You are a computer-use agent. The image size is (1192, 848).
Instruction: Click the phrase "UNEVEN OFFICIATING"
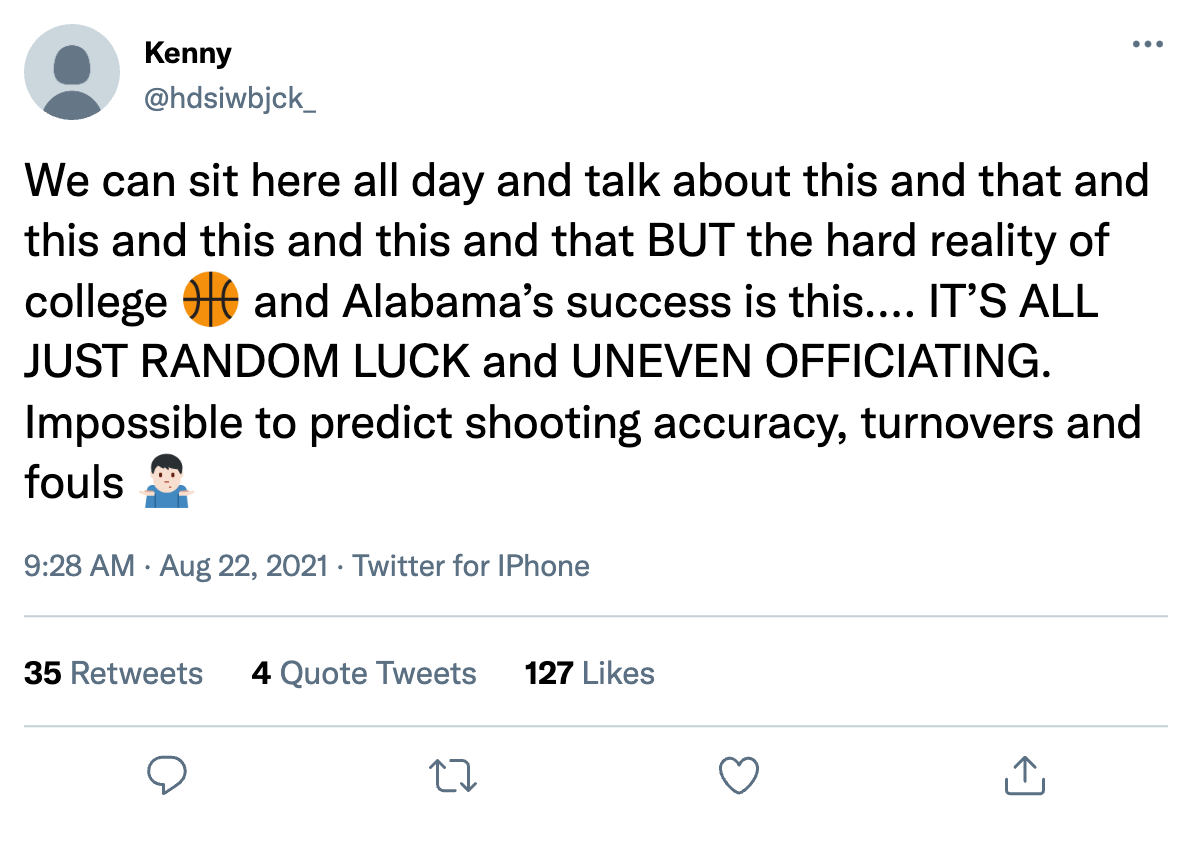810,362
